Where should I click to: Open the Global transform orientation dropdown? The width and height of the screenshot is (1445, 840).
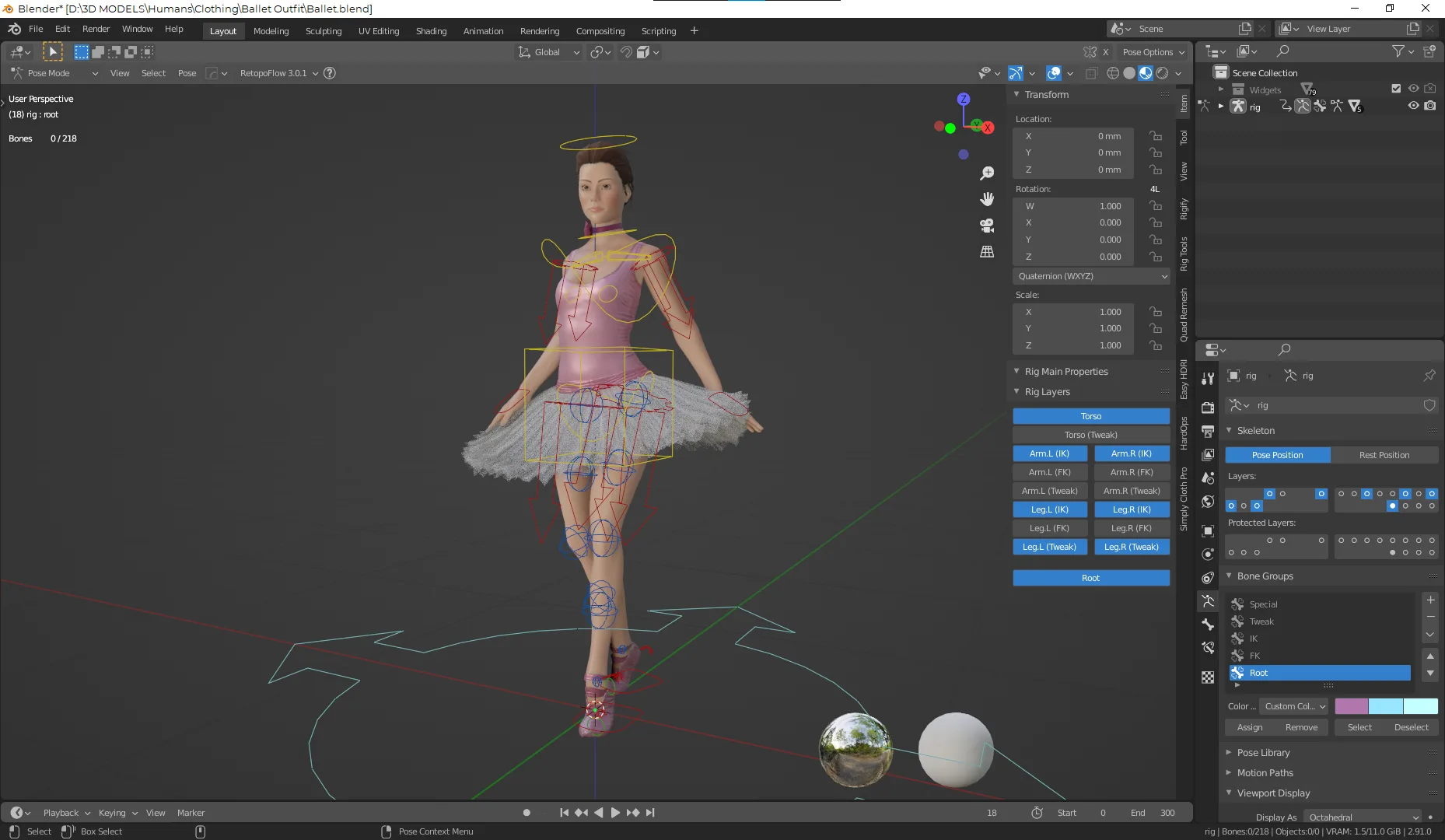[x=549, y=52]
